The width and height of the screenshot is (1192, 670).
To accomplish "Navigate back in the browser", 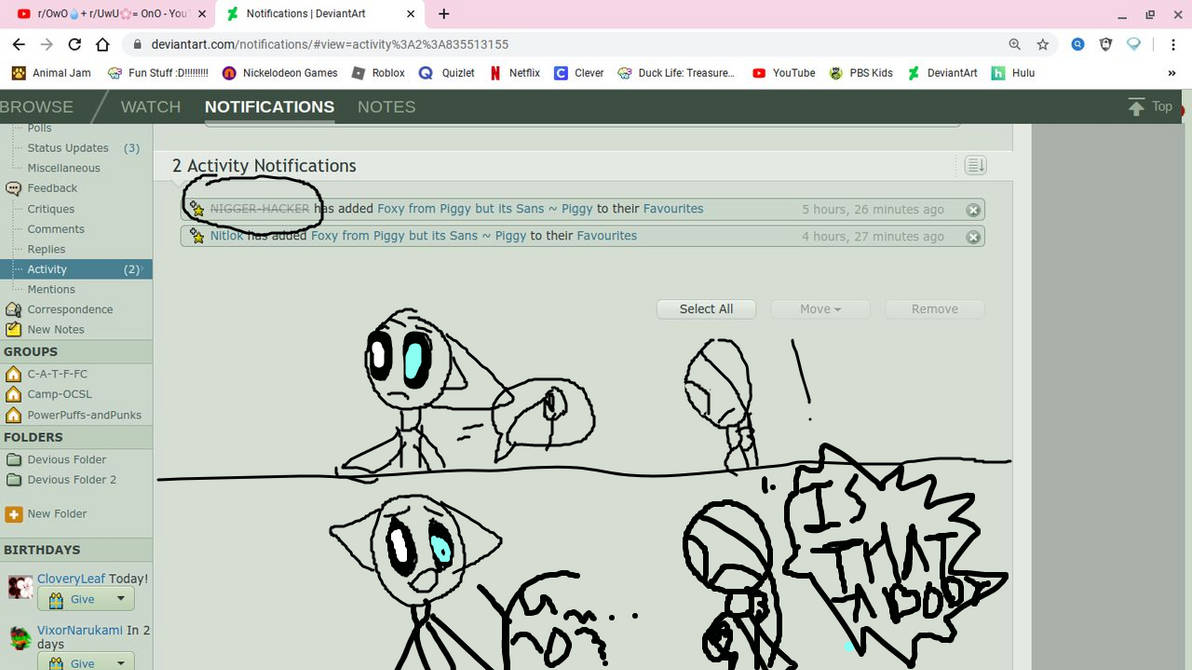I will point(19,44).
